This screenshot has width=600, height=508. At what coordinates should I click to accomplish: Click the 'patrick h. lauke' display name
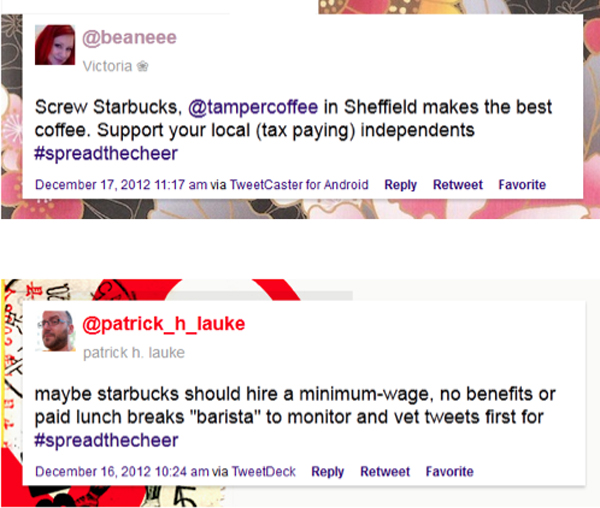click(134, 352)
